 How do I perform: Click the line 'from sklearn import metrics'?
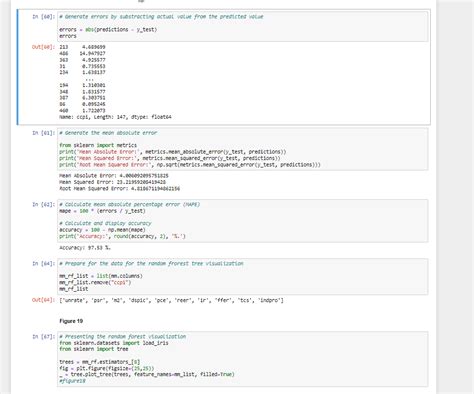pos(98,145)
